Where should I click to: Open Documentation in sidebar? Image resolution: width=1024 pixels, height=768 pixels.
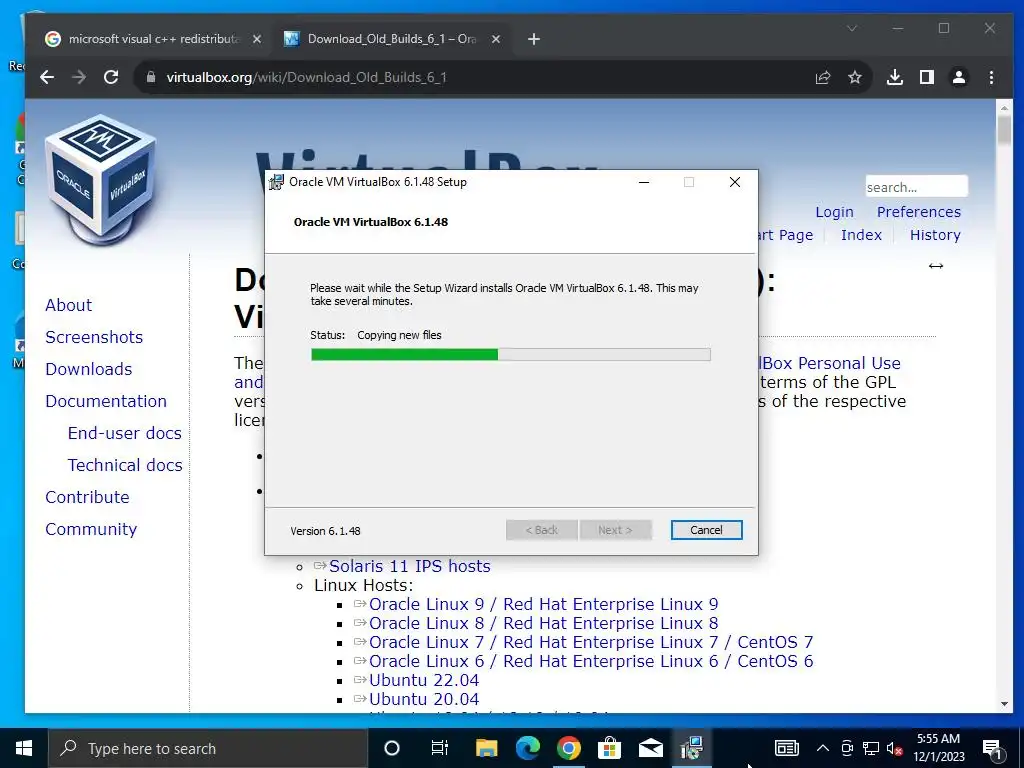(x=106, y=401)
